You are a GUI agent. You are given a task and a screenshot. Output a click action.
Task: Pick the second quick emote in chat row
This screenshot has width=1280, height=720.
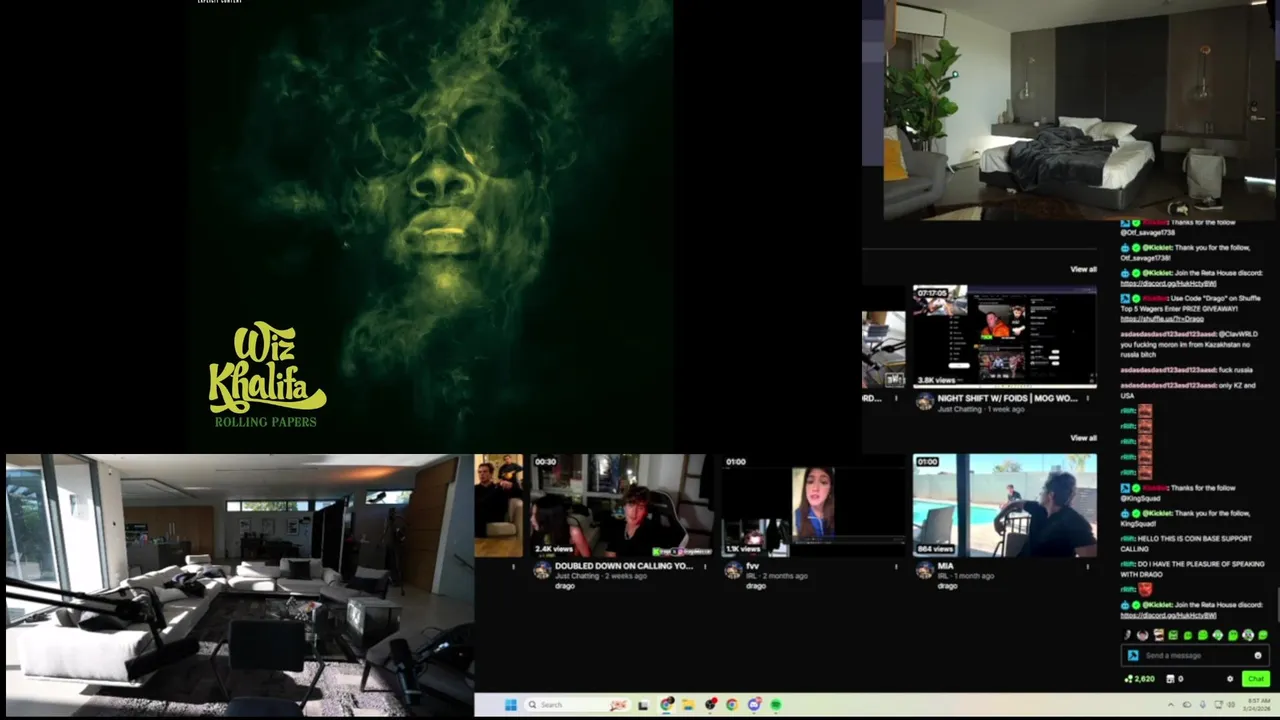(1143, 635)
